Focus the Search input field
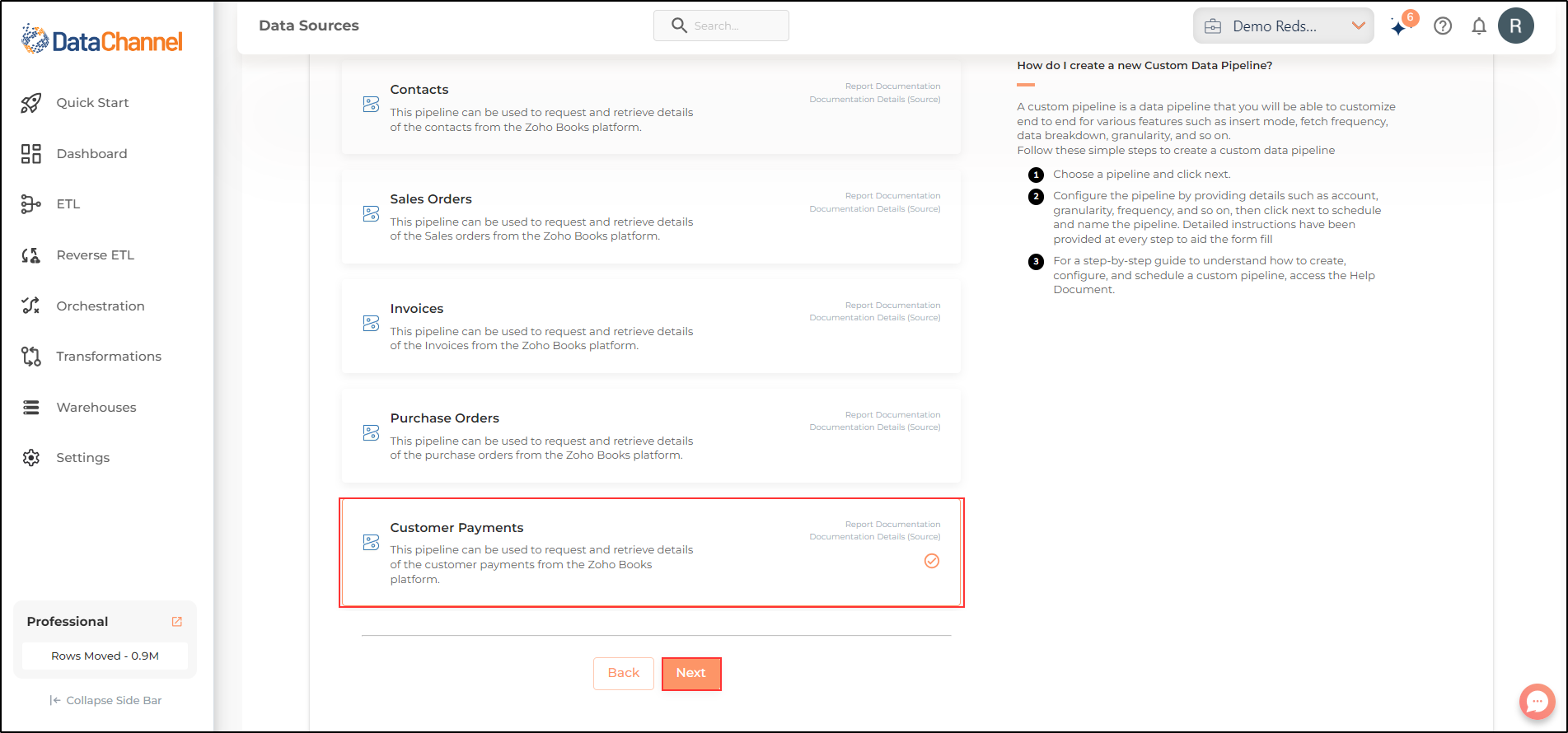 point(721,26)
